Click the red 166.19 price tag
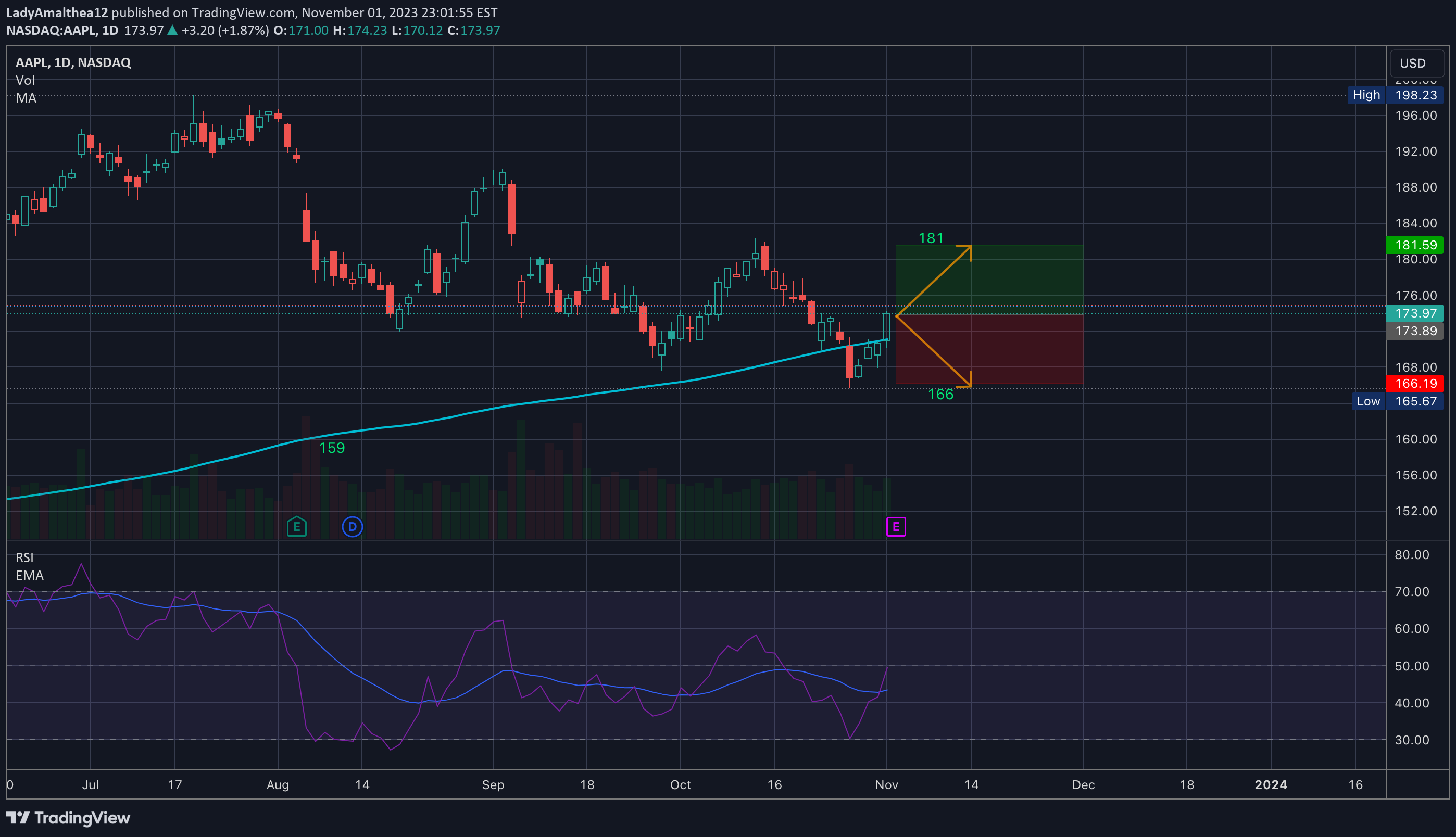Screen dimensions: 1456x837 click(1415, 384)
